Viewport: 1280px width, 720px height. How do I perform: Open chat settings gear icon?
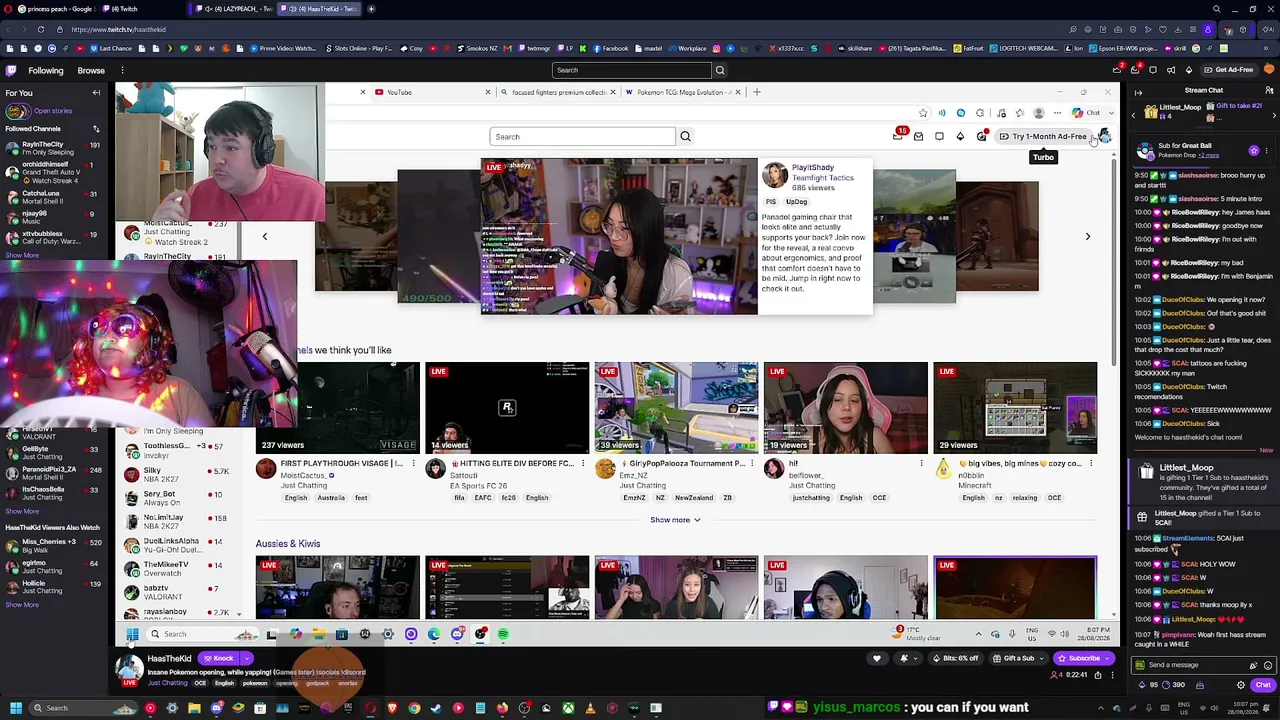click(1241, 685)
